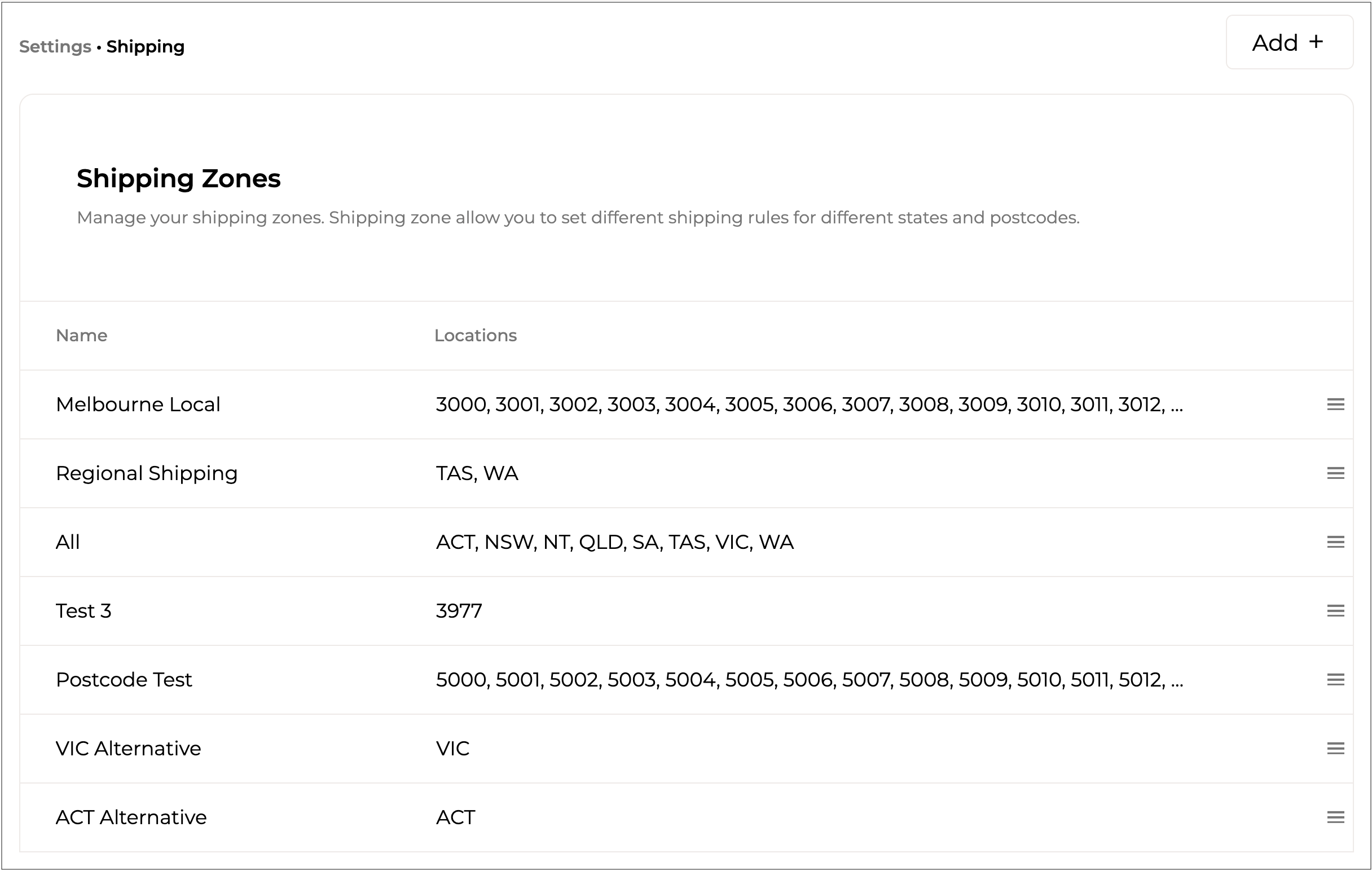Click the reorder handle for Test 3

click(x=1335, y=612)
